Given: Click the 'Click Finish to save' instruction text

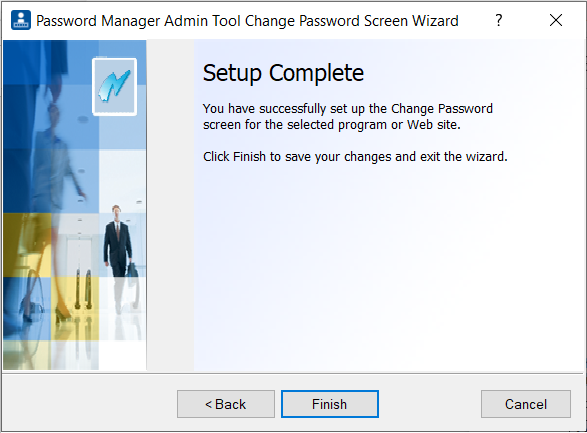Looking at the screenshot, I should (x=355, y=156).
